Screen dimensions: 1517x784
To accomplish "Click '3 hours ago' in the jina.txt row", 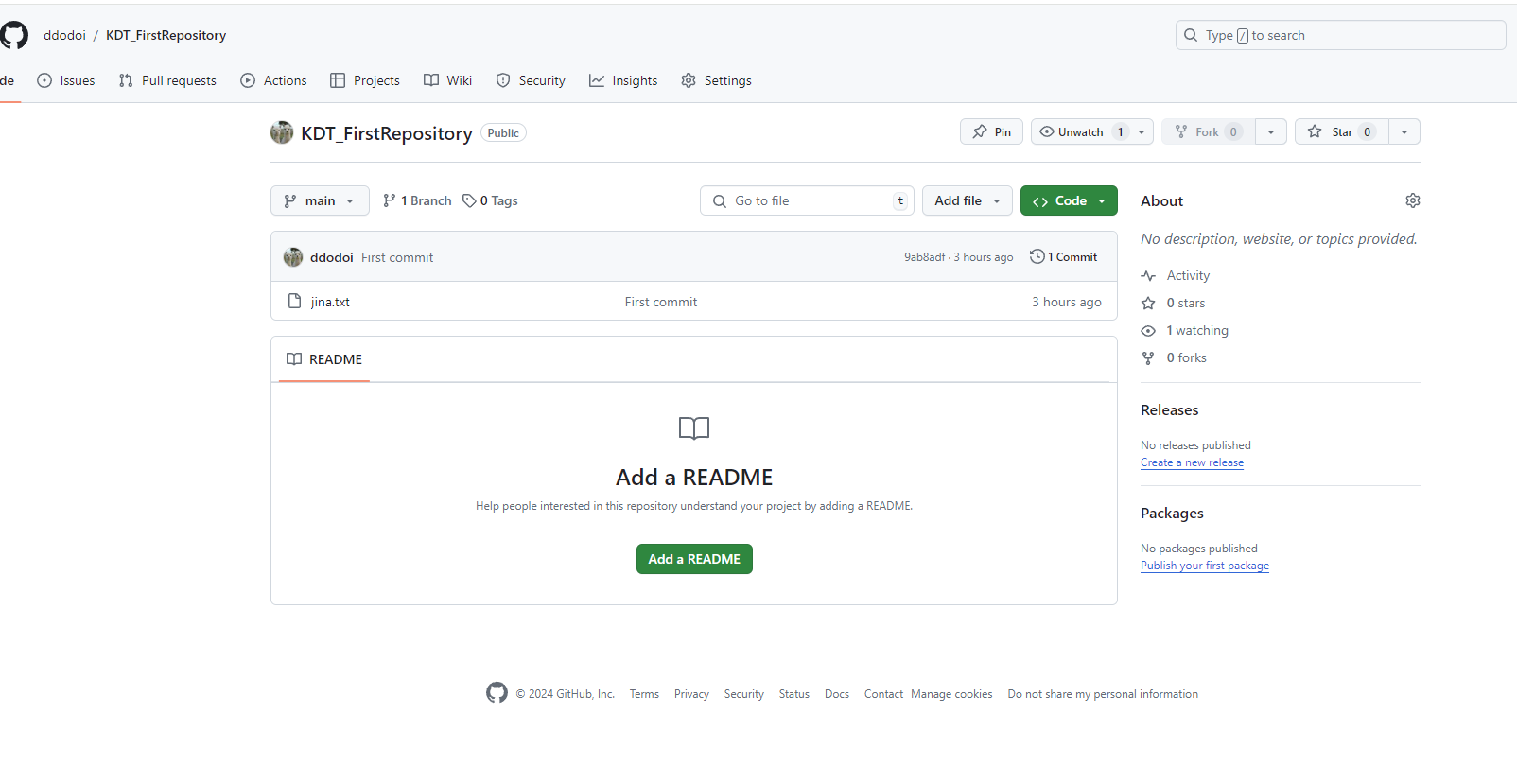I will (1067, 302).
